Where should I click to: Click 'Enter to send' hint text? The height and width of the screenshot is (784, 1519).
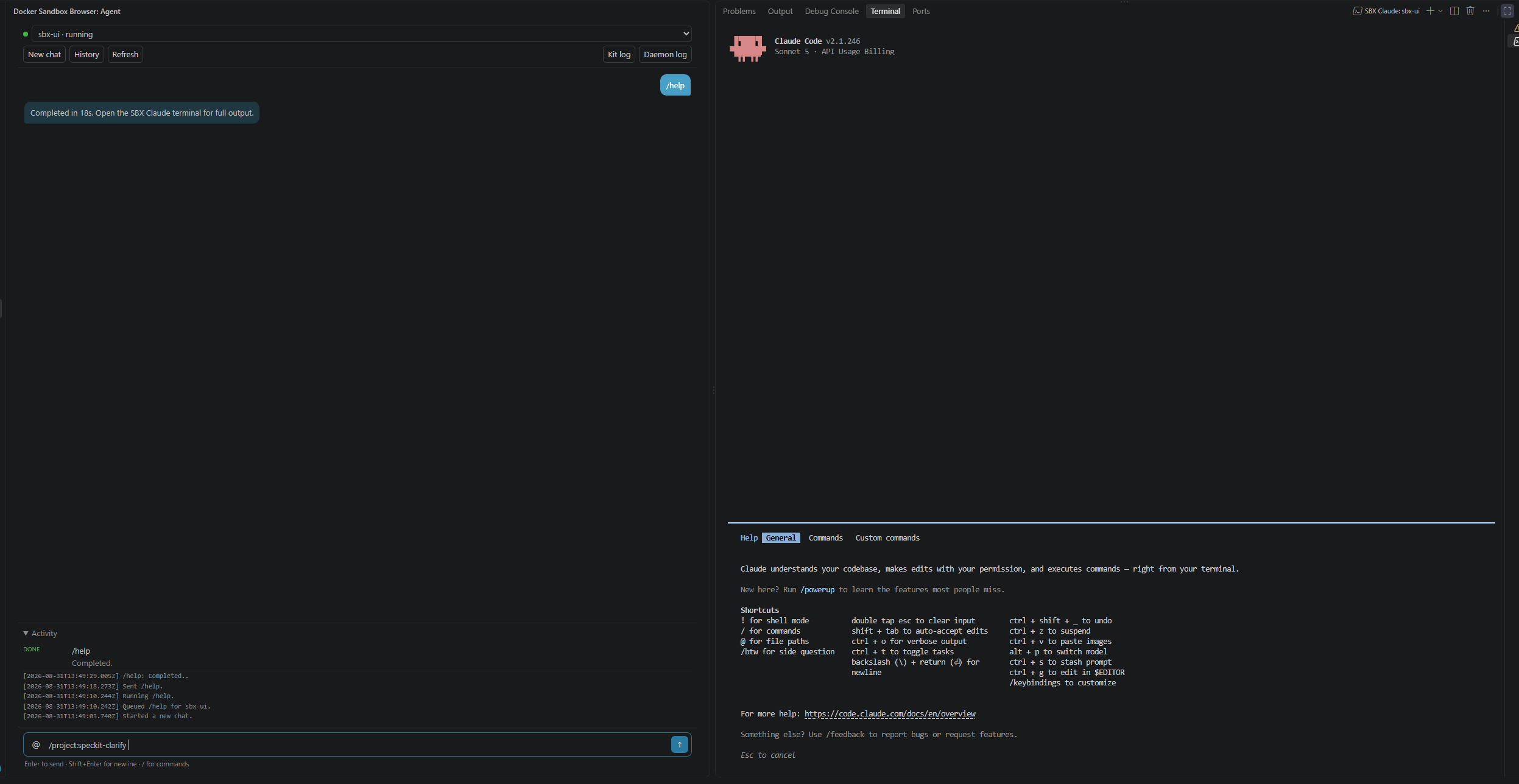44,765
